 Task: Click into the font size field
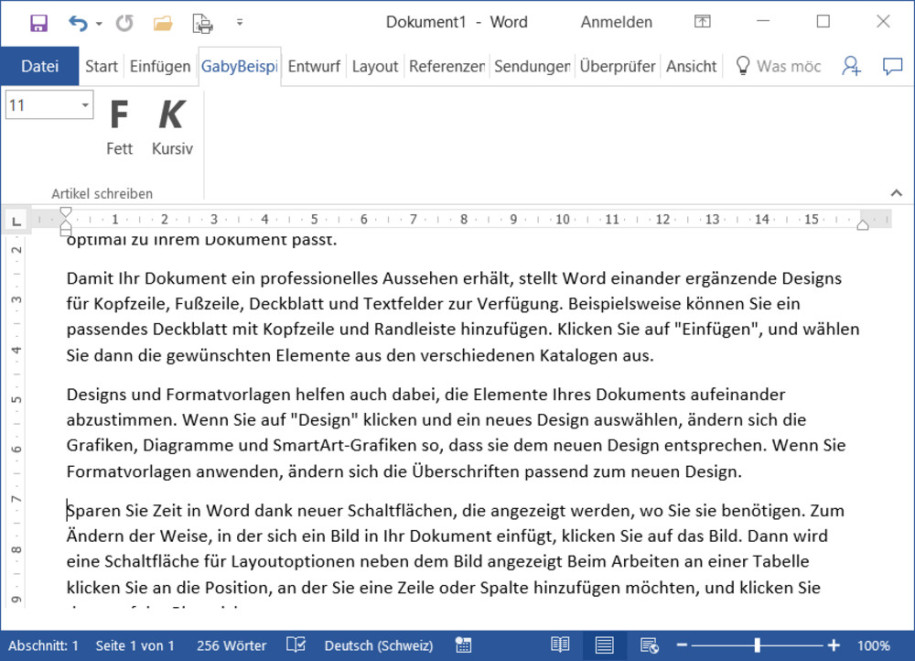(42, 106)
